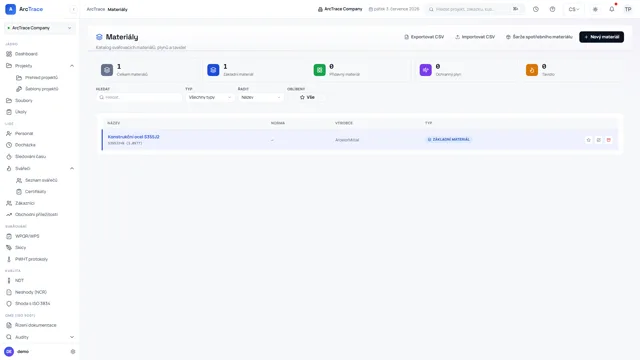Click the Výrobce column header
Screen dimensions: 640x360
(x=344, y=123)
